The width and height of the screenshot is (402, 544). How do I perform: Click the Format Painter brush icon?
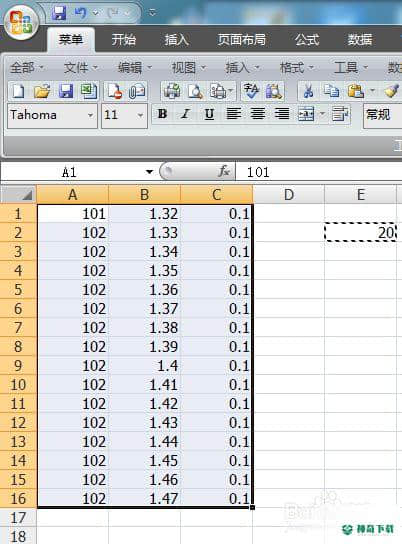pos(391,91)
